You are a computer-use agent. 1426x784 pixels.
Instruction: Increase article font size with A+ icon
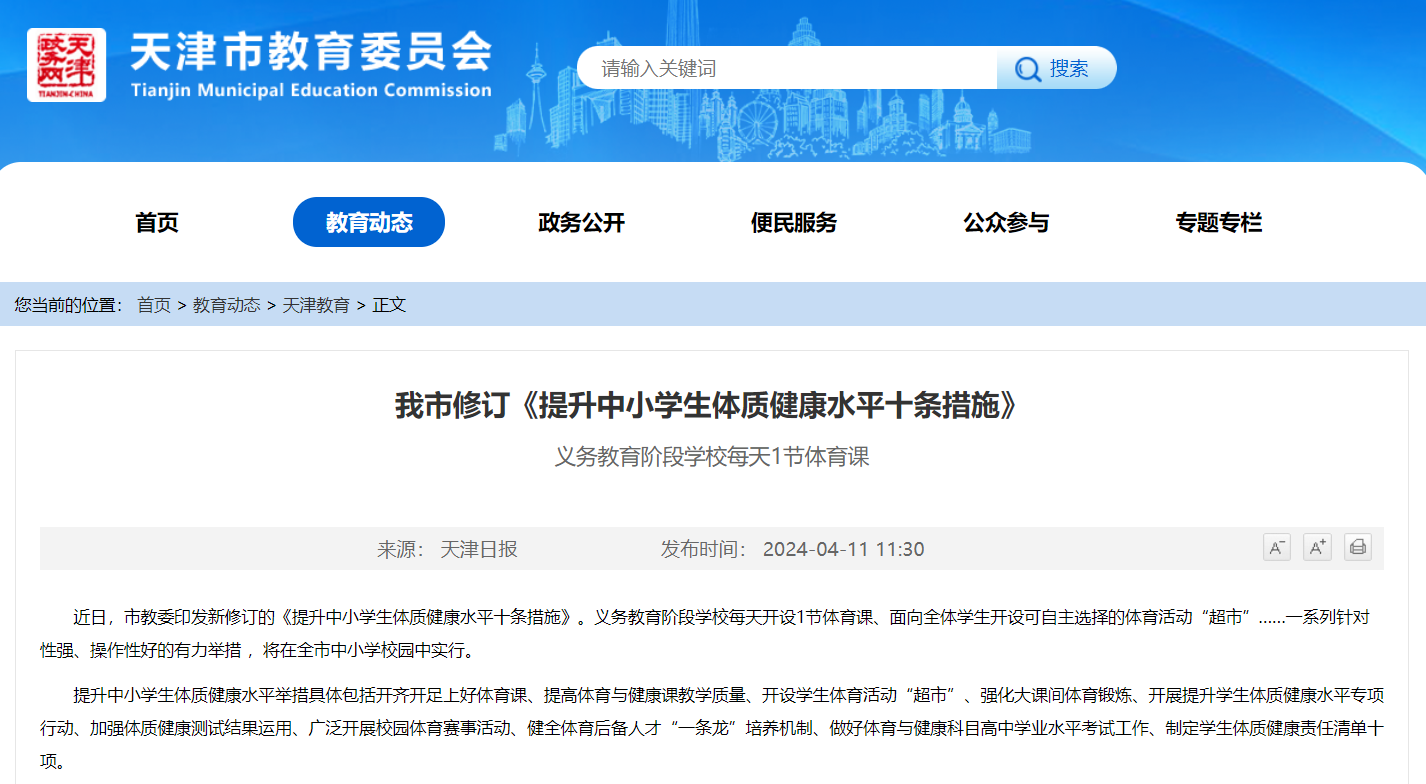1317,547
